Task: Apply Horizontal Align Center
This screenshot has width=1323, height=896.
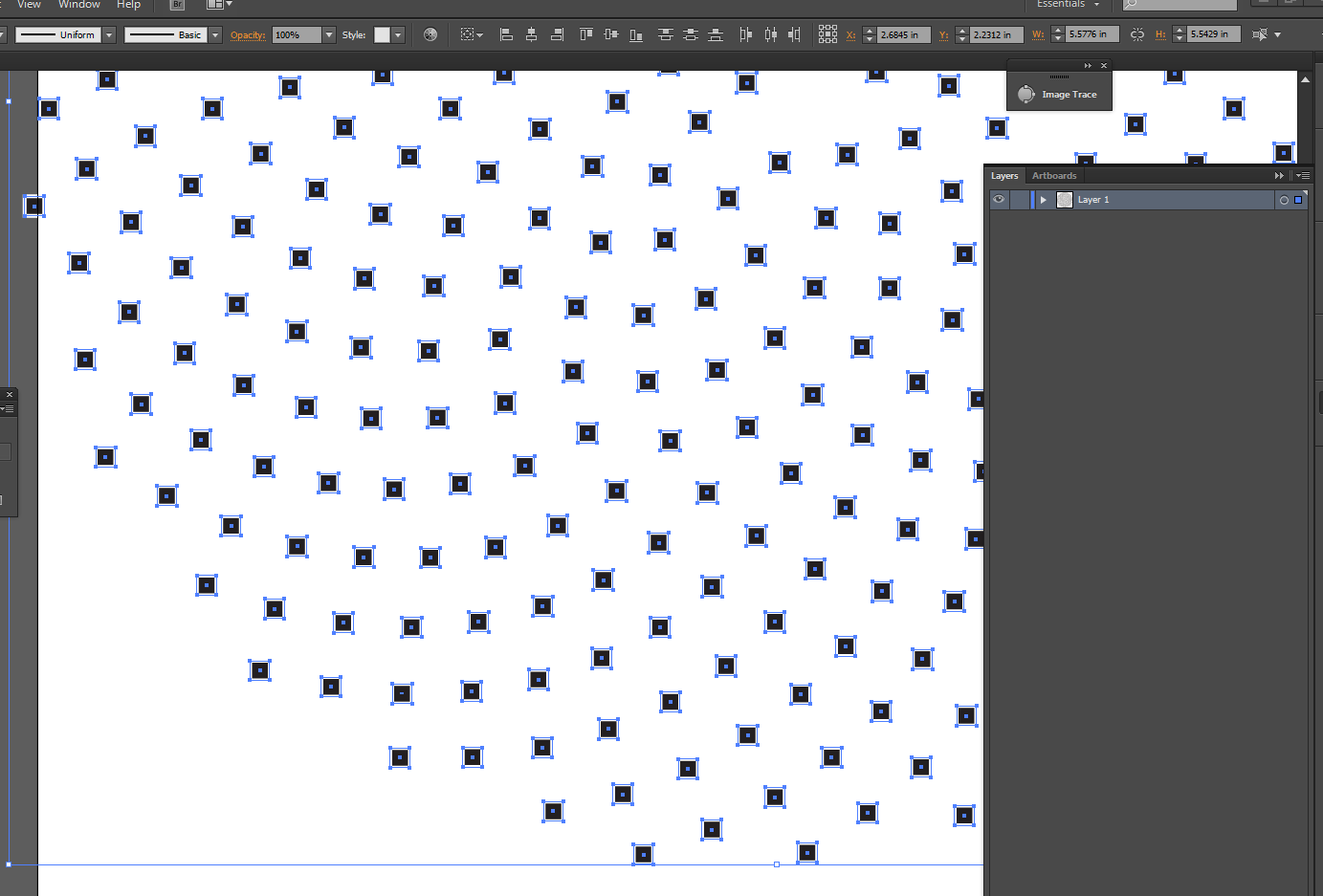Action: (x=532, y=34)
